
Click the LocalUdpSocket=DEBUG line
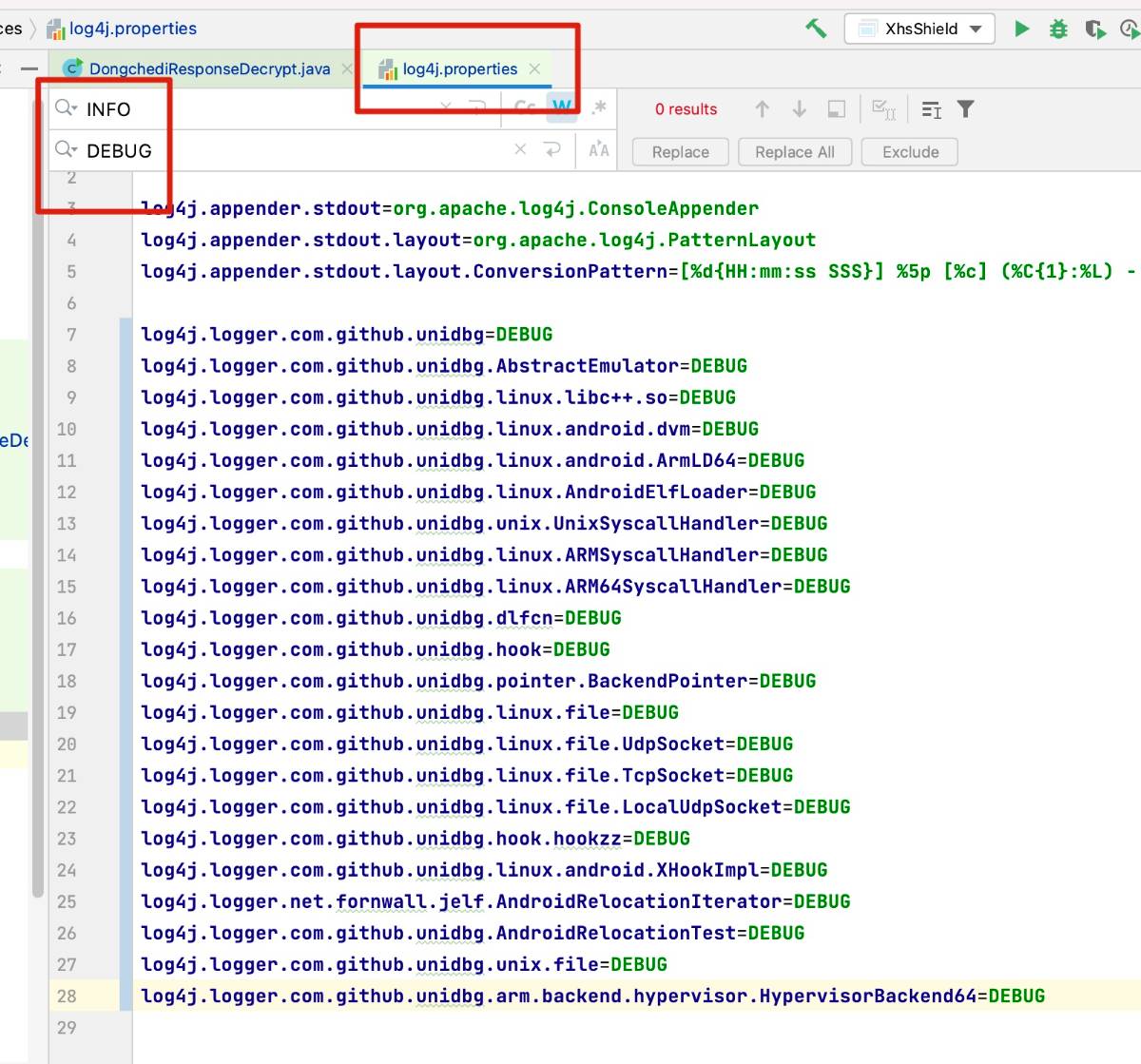pos(495,807)
